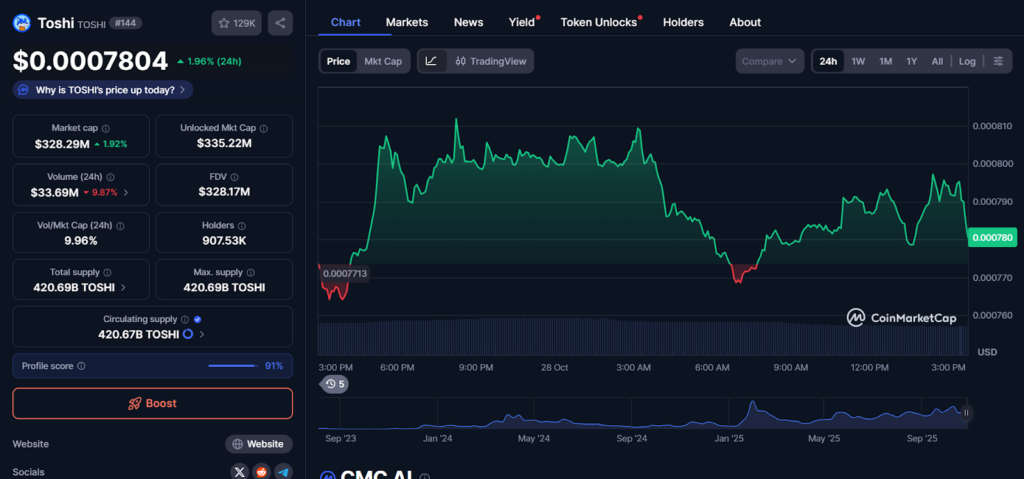Select the 1W time range
Screen dimensions: 1024x479
(858, 61)
